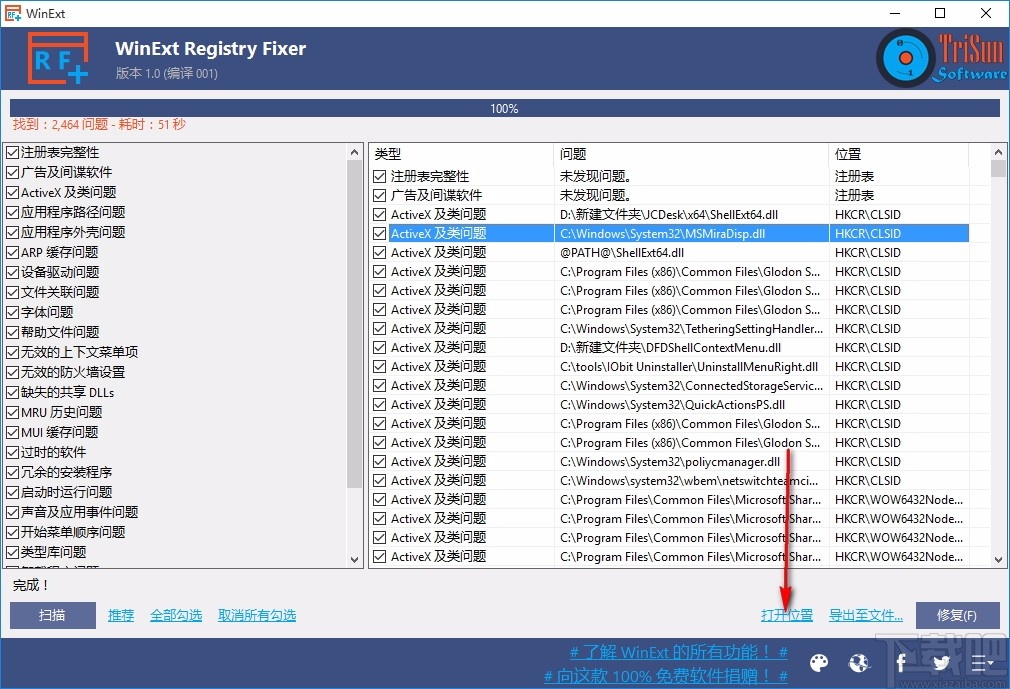Image resolution: width=1010 pixels, height=689 pixels.
Task: Click the Twitter icon
Action: (940, 663)
